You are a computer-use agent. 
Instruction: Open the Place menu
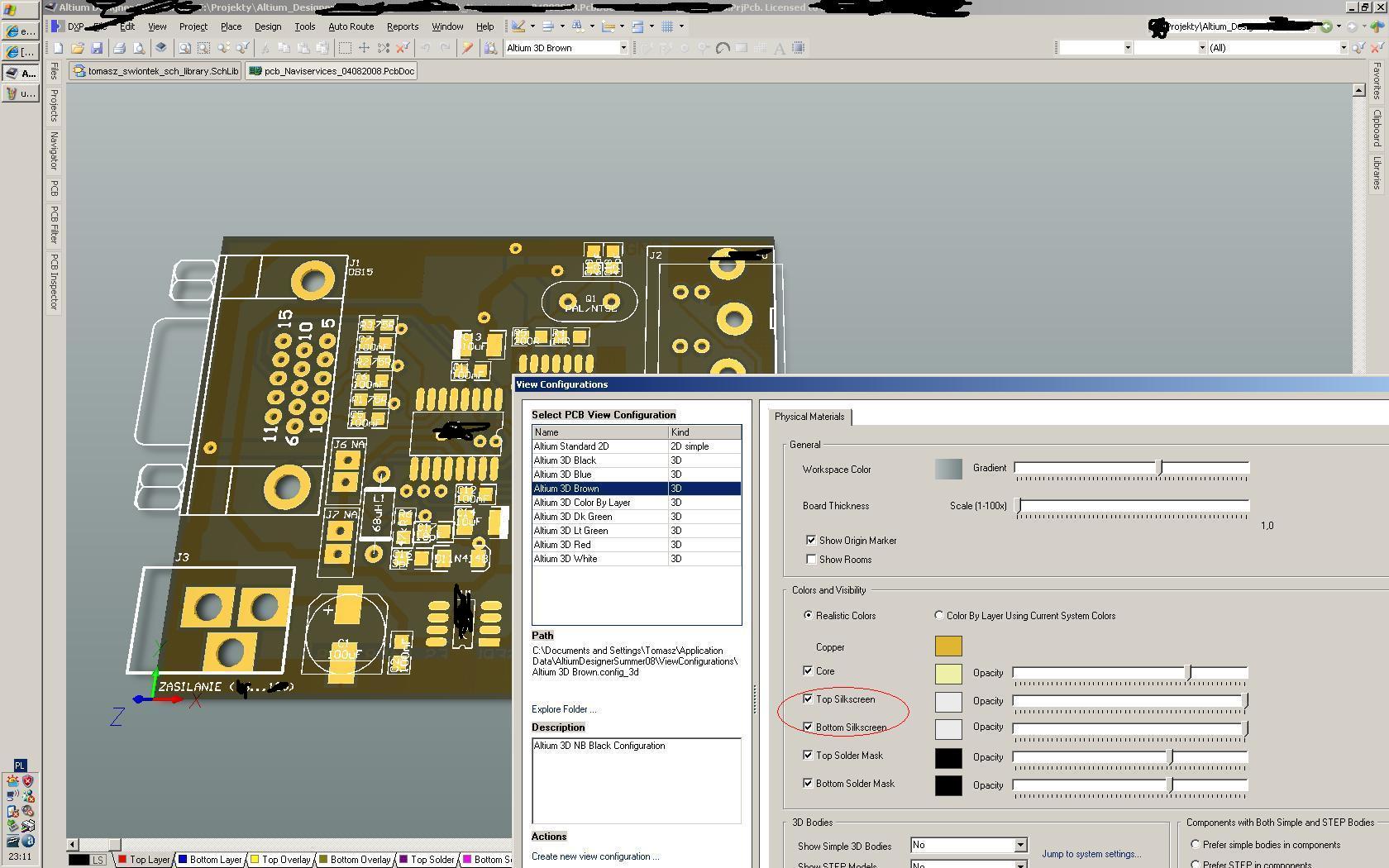[x=231, y=26]
